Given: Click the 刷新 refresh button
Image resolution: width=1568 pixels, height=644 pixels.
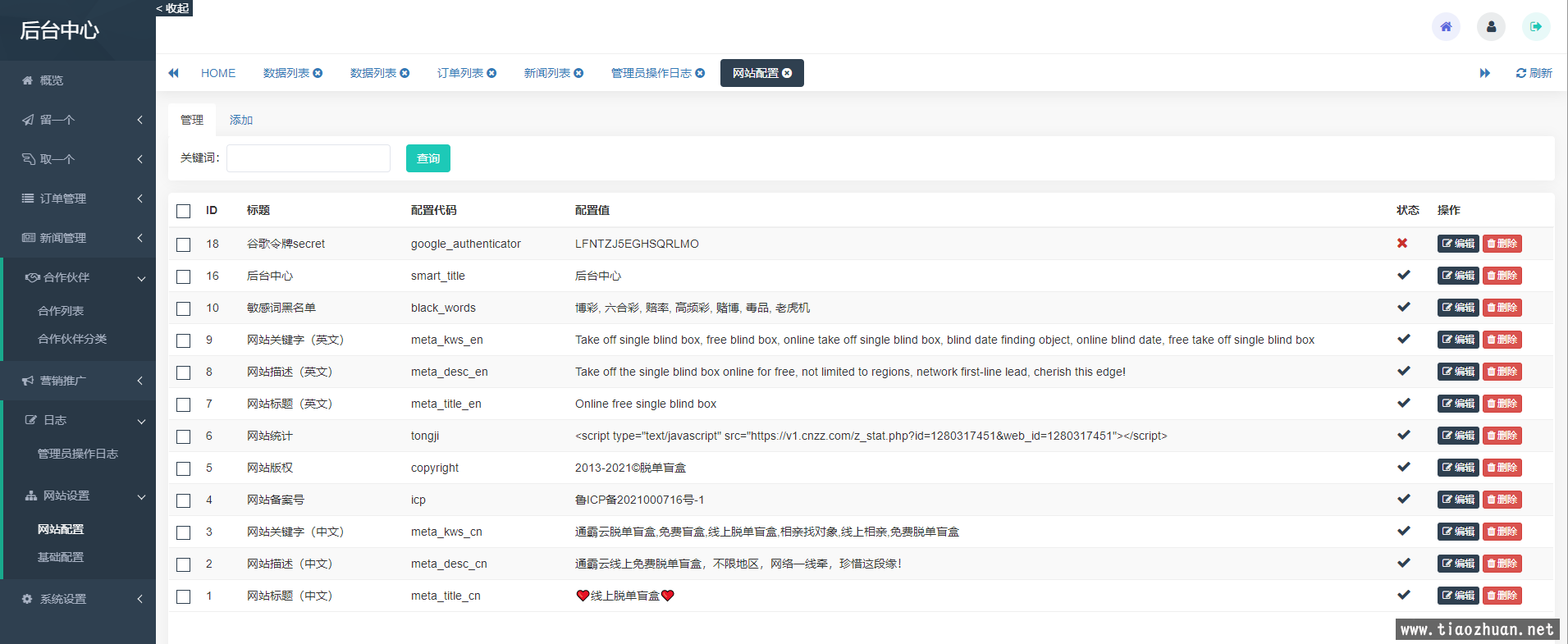Looking at the screenshot, I should (1534, 73).
